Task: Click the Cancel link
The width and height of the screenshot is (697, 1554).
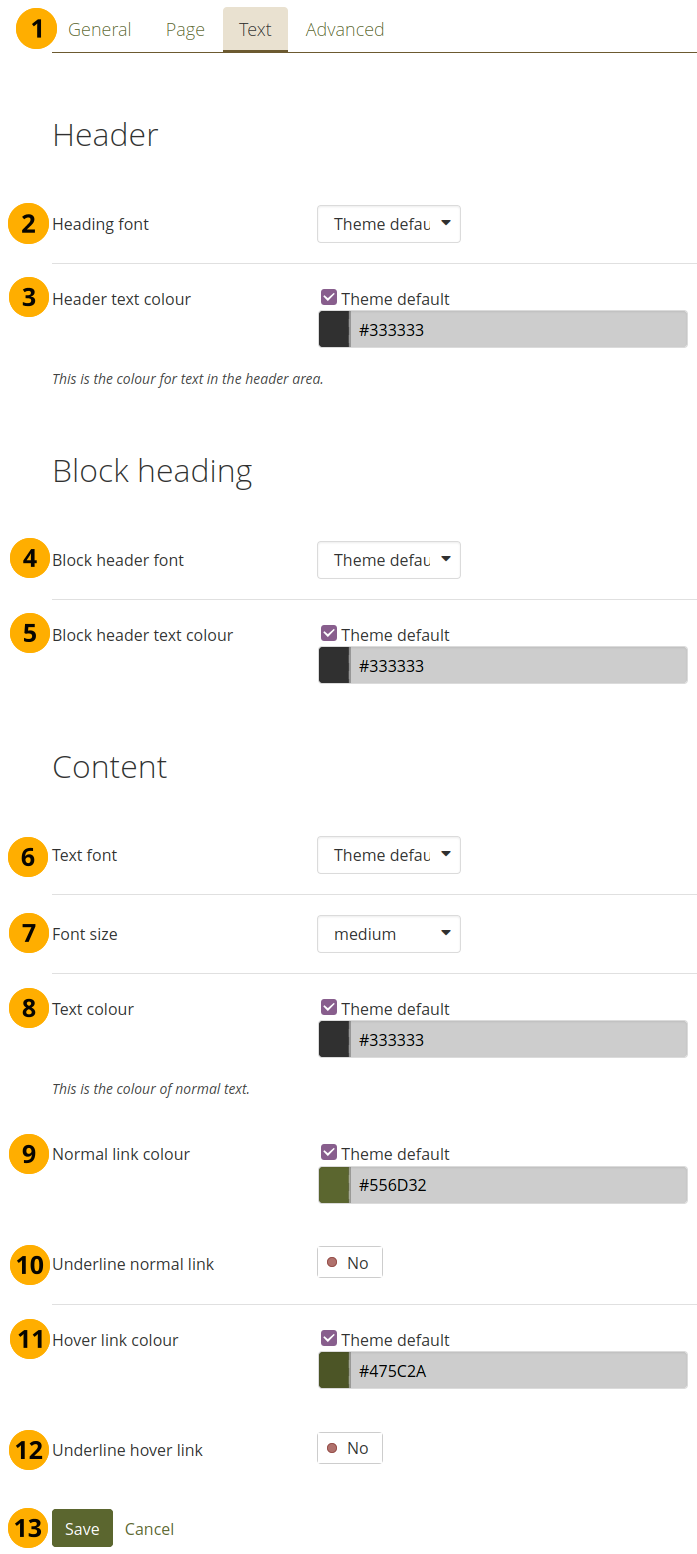Action: click(149, 1528)
